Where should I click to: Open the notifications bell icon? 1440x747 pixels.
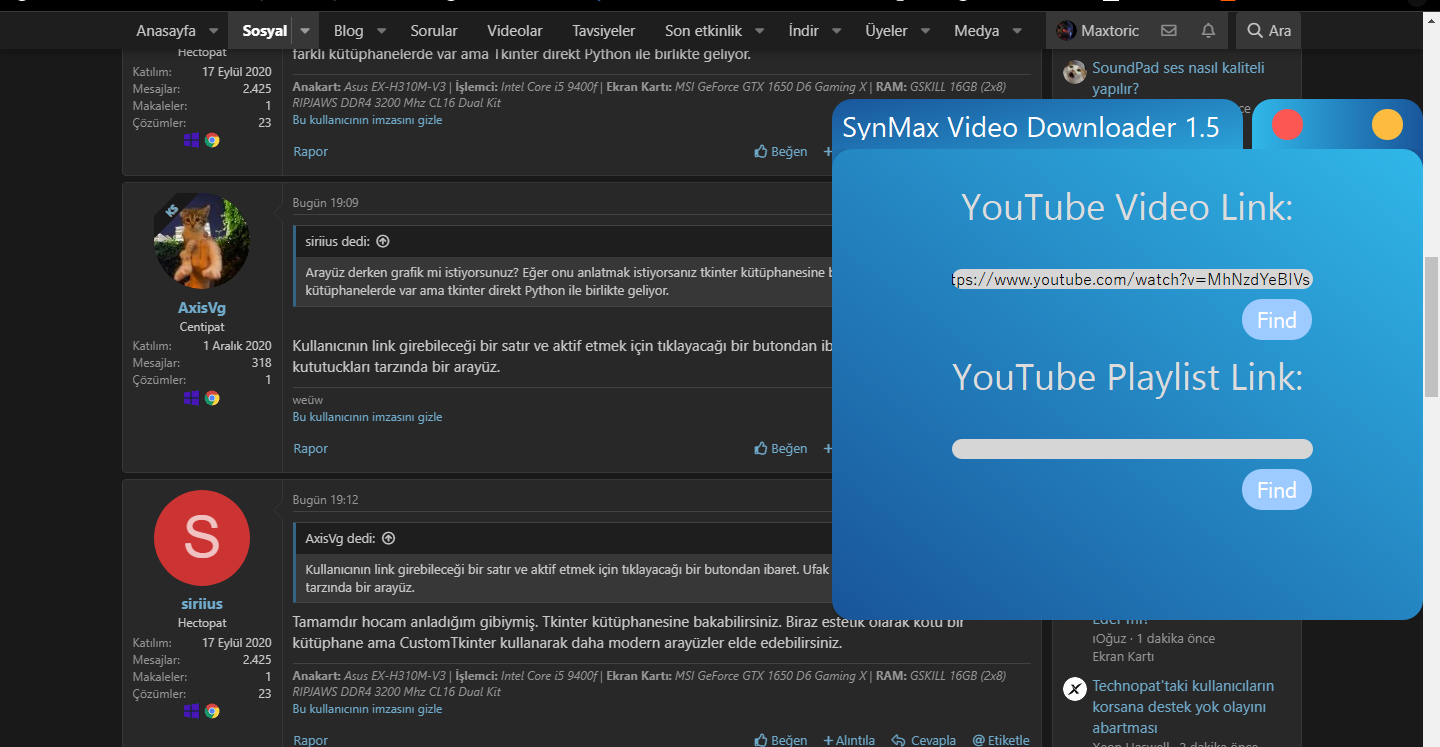point(1208,31)
